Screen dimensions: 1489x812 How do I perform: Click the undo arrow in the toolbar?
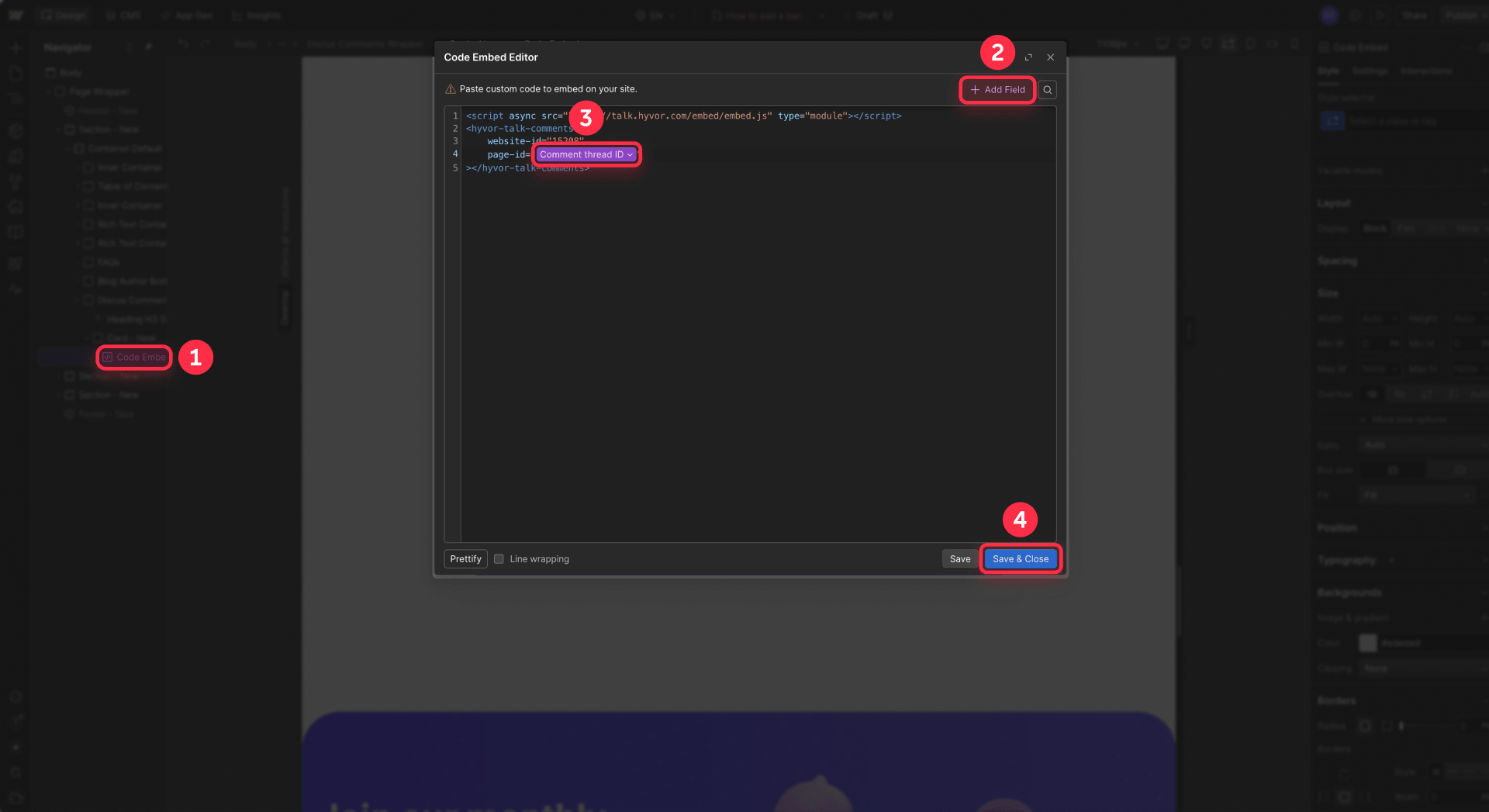[x=183, y=44]
